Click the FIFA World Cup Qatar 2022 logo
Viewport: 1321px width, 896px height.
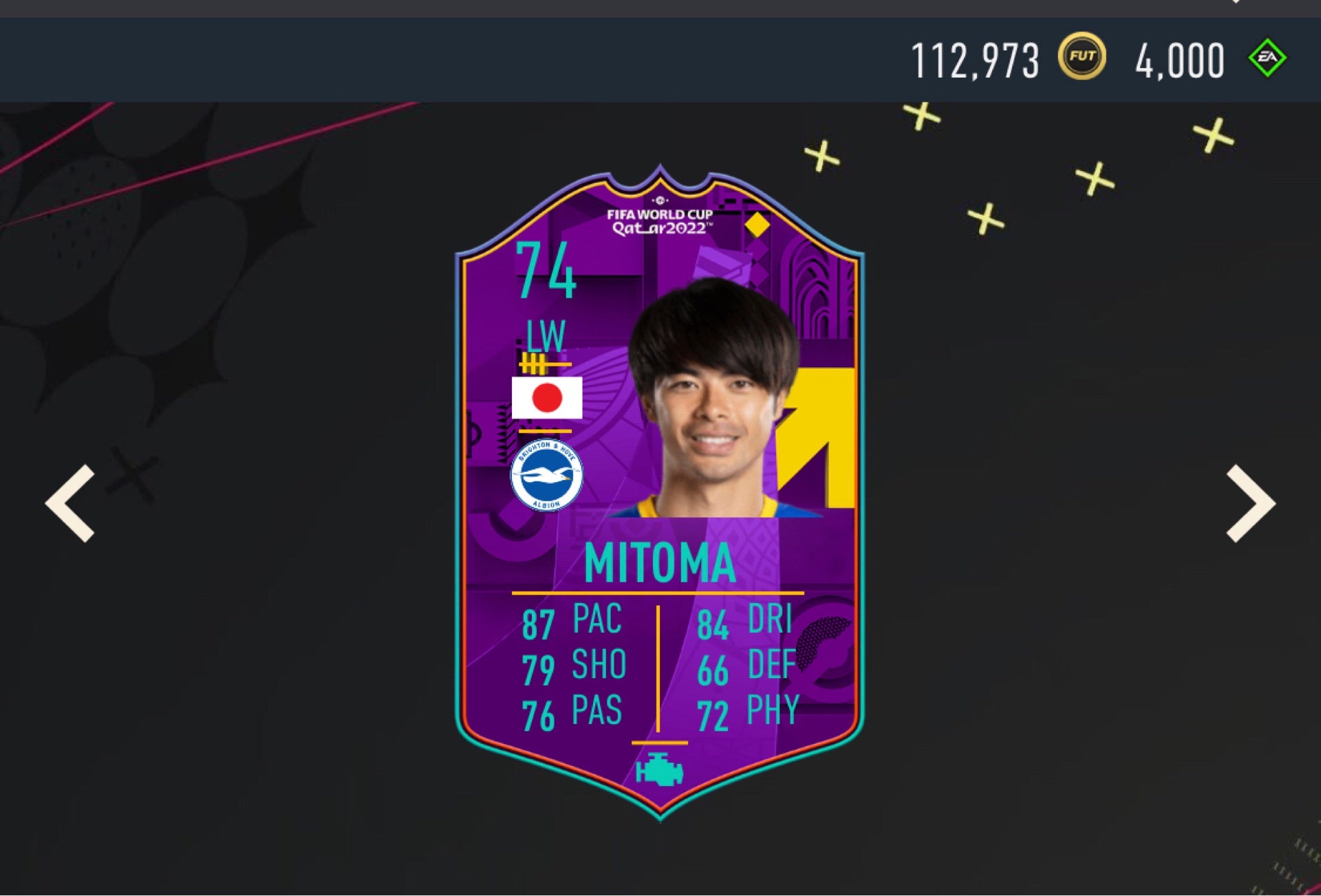pyautogui.click(x=660, y=216)
